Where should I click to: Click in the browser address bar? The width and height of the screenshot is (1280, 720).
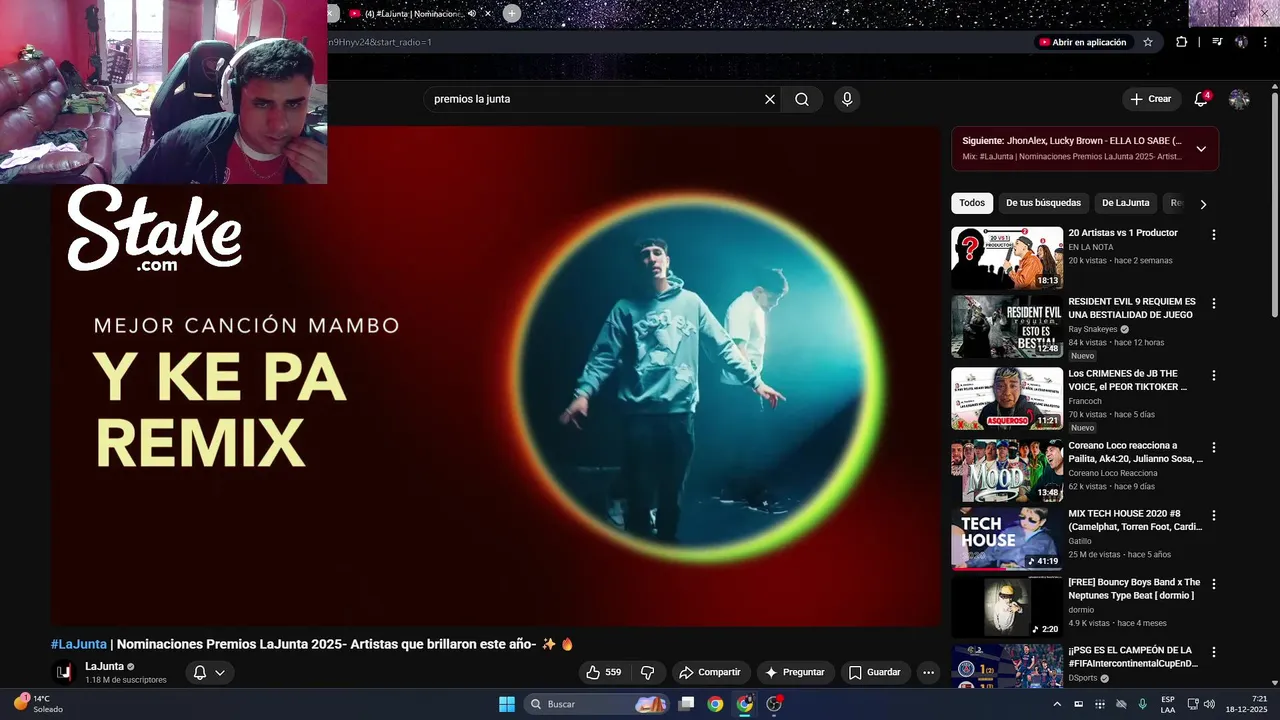pyautogui.click(x=680, y=42)
